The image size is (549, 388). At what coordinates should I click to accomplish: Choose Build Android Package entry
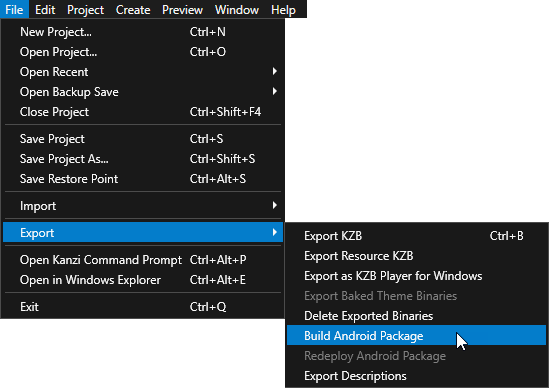tap(416, 335)
